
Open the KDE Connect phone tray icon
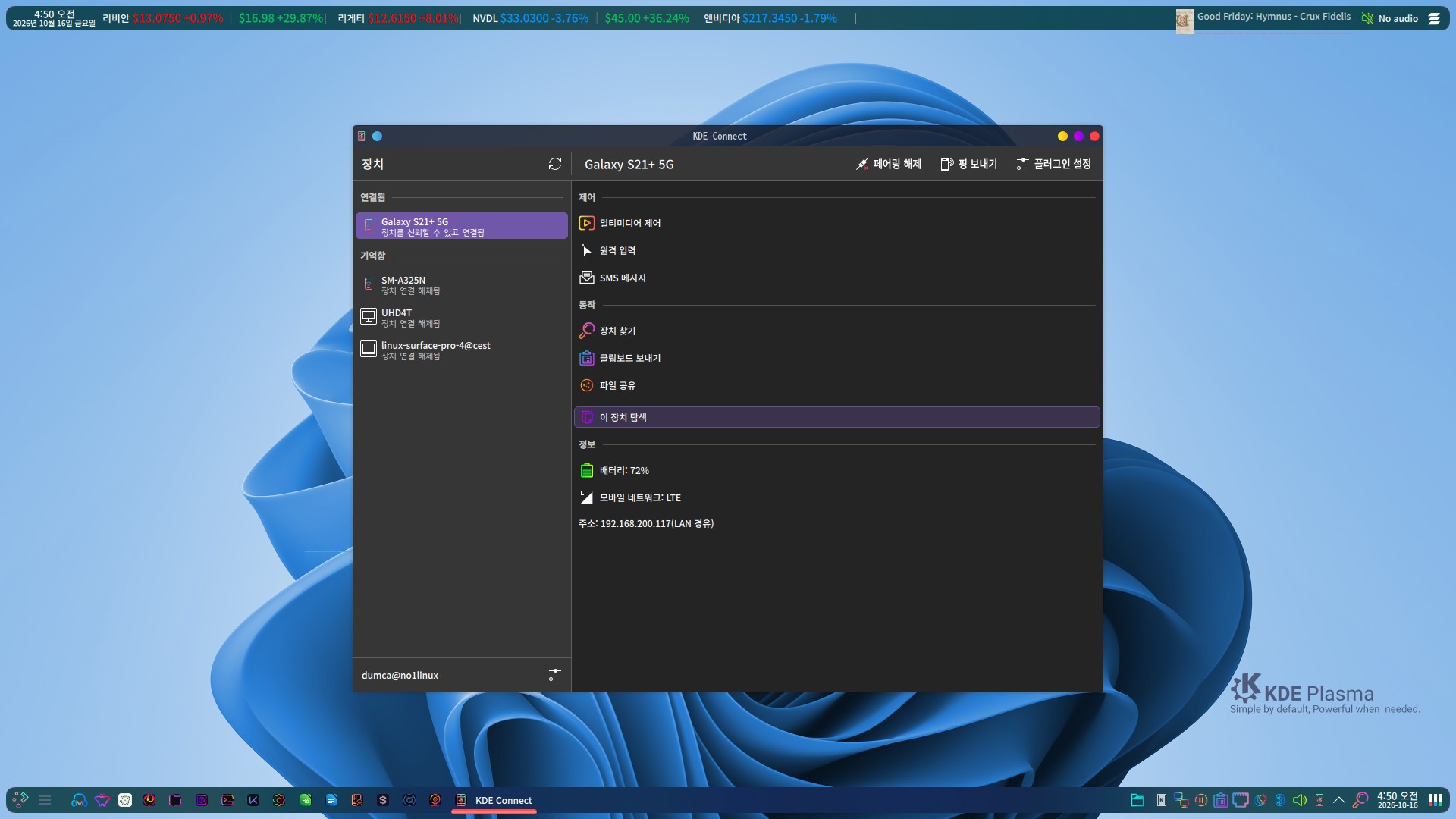click(x=1319, y=800)
